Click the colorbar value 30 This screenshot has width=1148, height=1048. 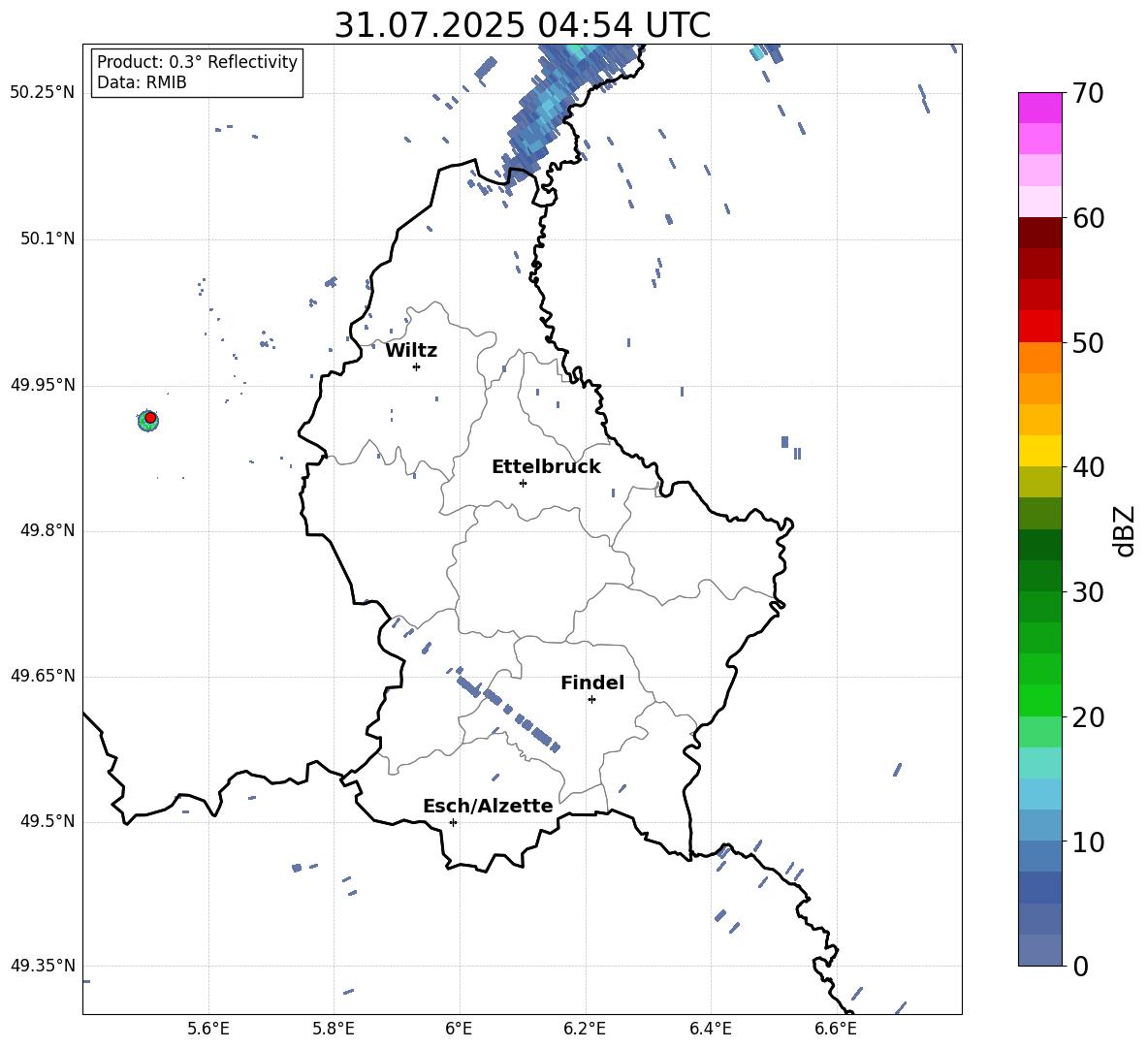[1088, 592]
